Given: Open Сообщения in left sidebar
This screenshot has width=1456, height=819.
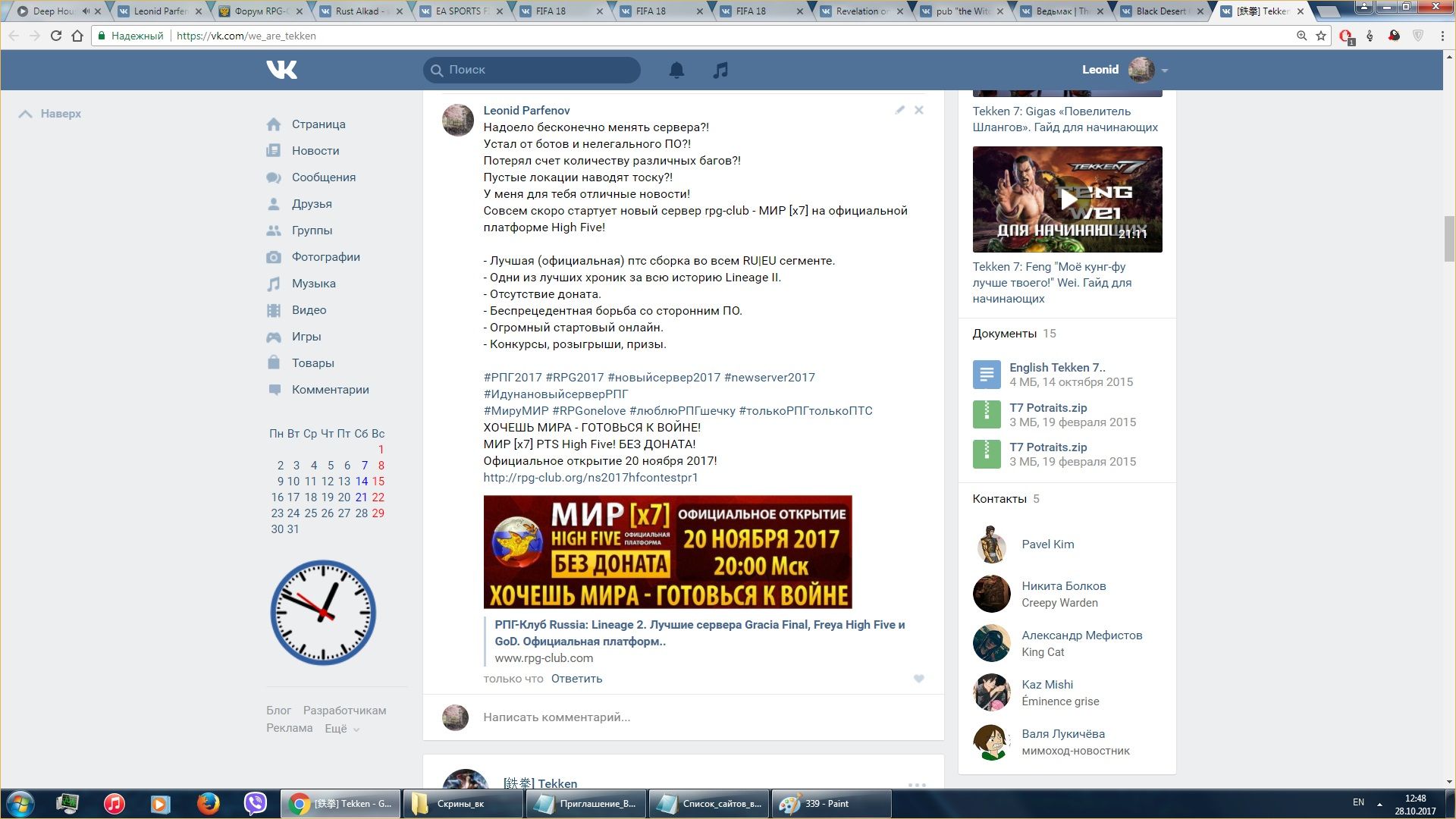Looking at the screenshot, I should (x=323, y=177).
